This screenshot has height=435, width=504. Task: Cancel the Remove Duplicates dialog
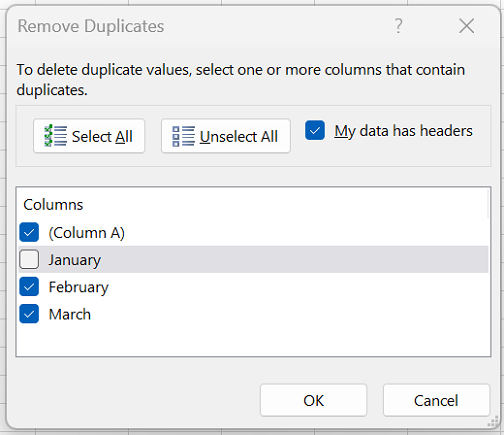tap(436, 400)
